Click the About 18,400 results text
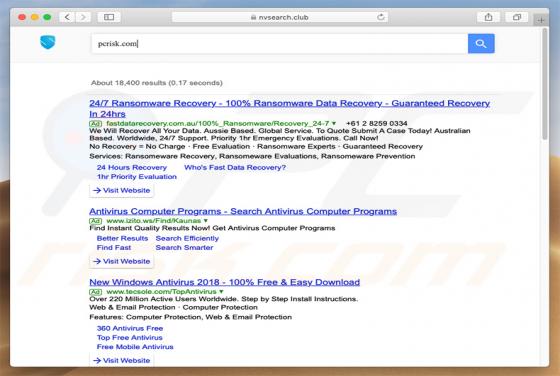This screenshot has height=376, width=560. 156,83
